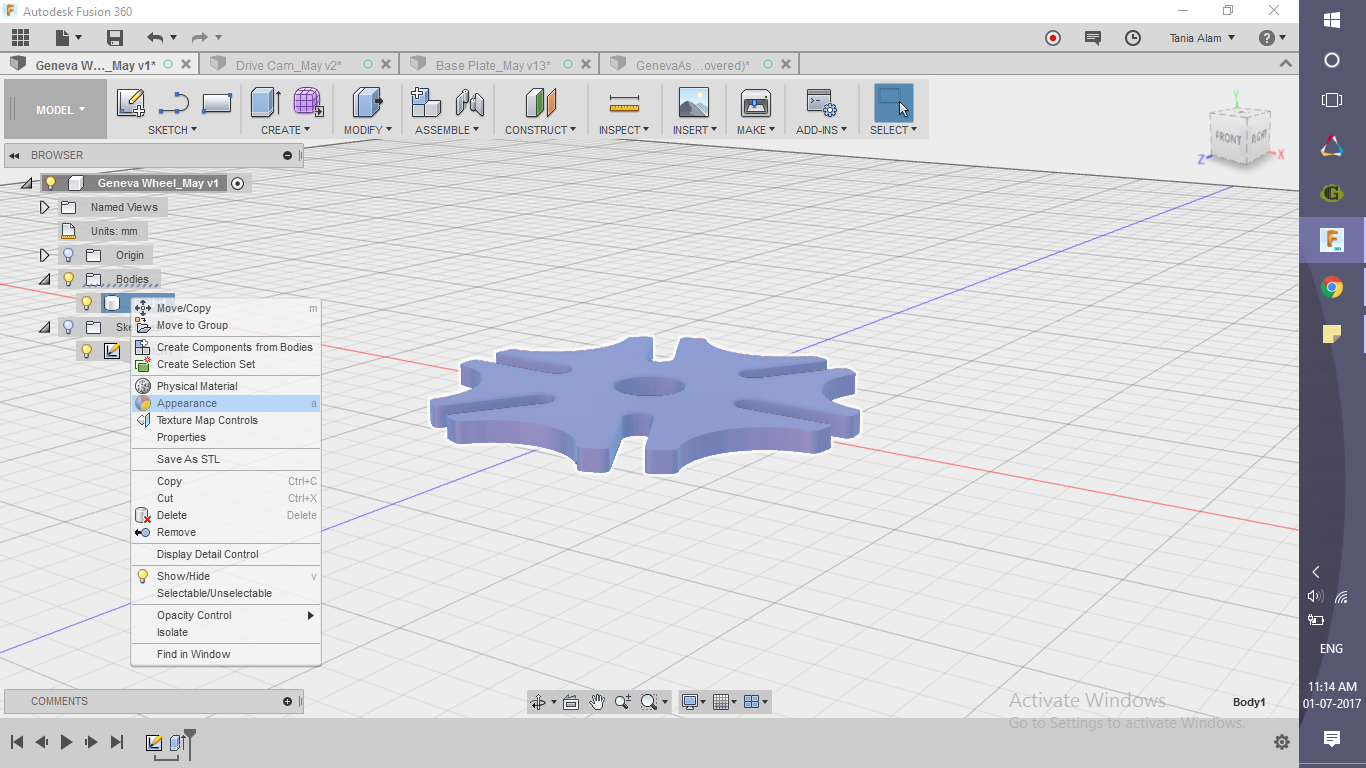Open the data panel grid icon
Viewport: 1366px width, 768px height.
click(20, 38)
